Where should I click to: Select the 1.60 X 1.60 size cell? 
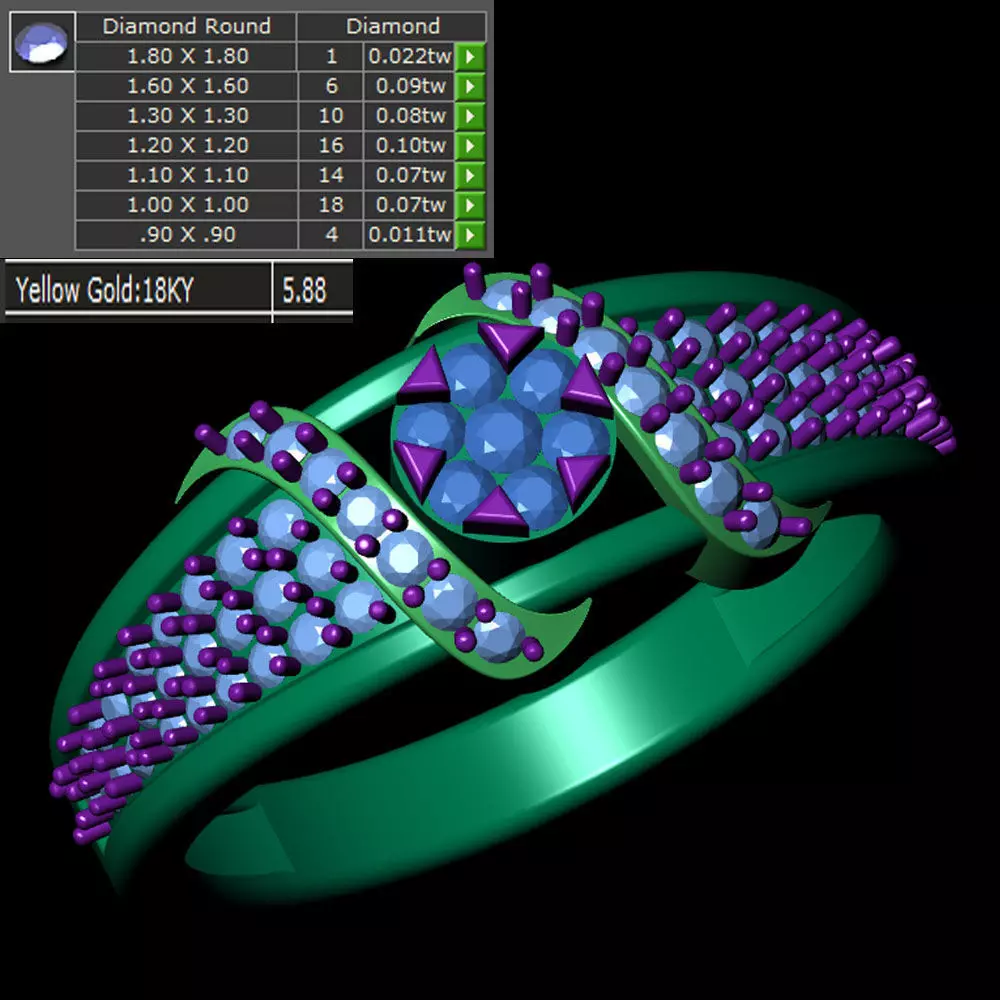[x=186, y=86]
